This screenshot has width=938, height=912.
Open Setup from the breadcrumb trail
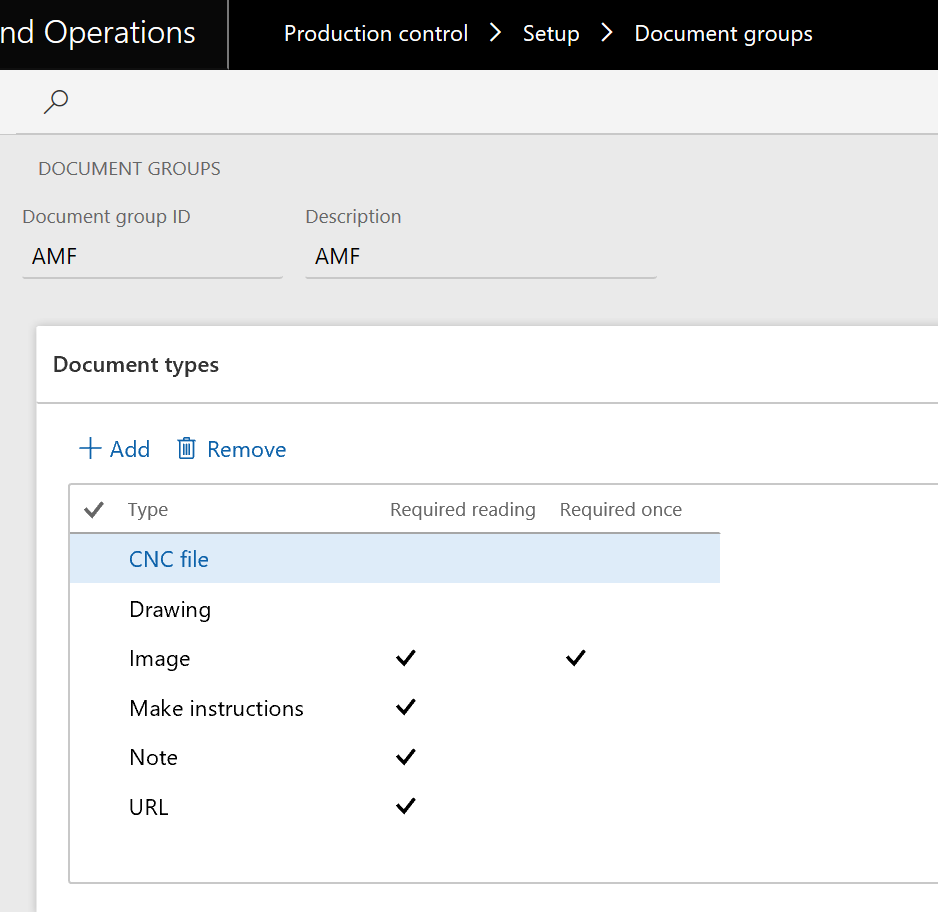point(551,32)
